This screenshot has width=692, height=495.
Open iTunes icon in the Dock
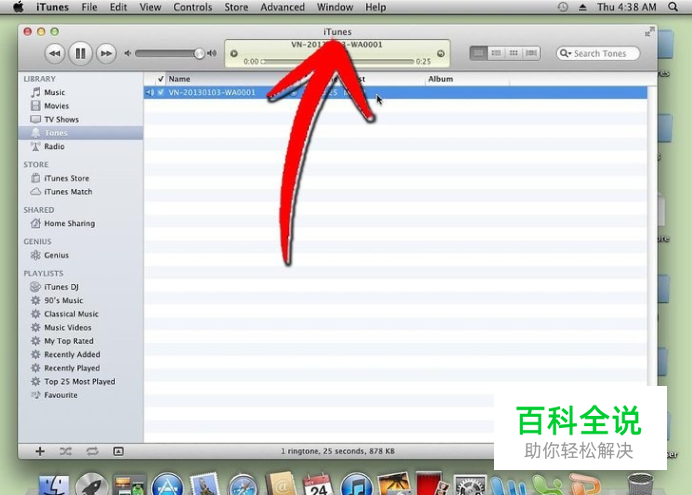point(357,484)
